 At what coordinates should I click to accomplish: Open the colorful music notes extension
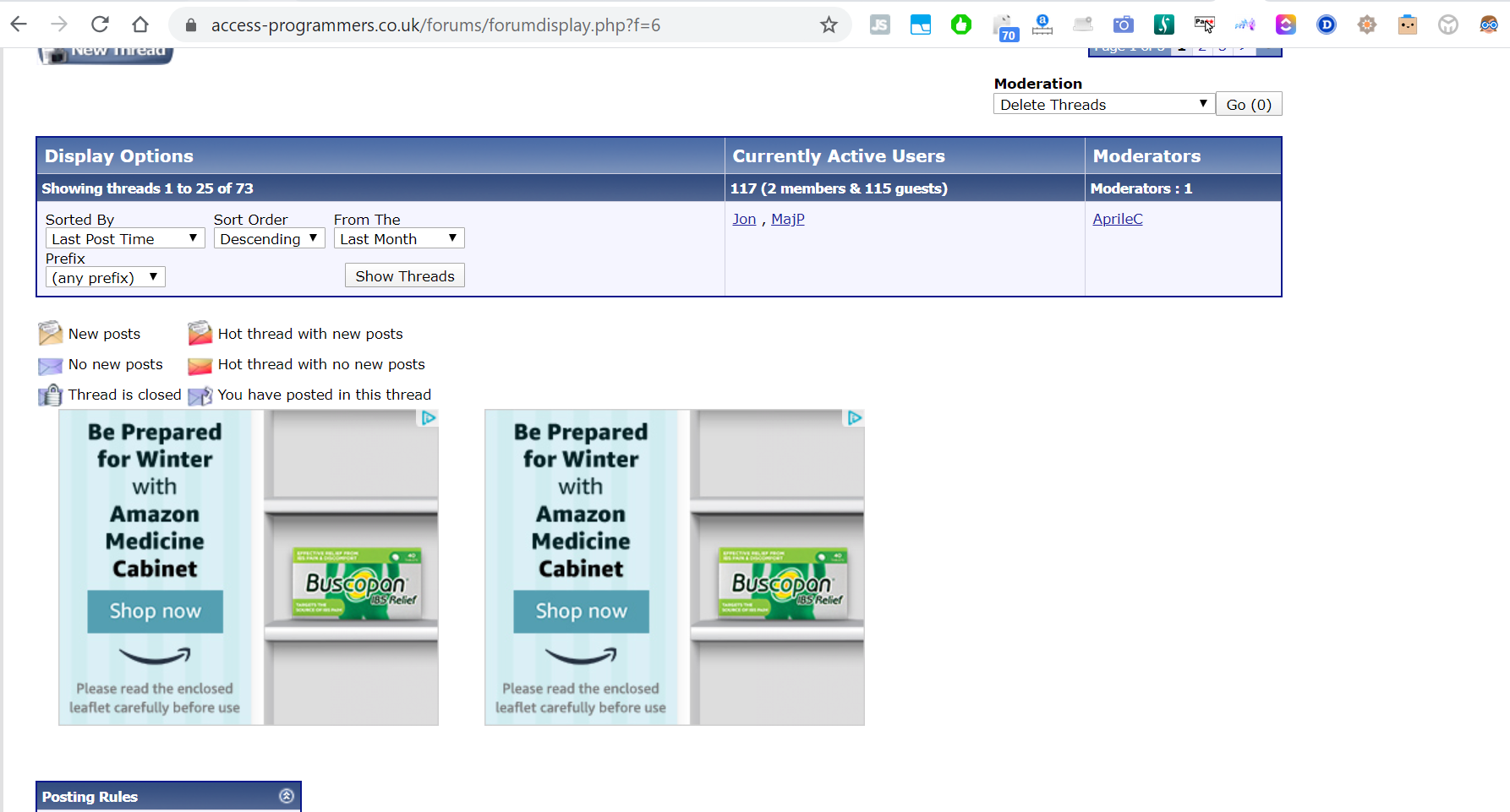point(1245,25)
